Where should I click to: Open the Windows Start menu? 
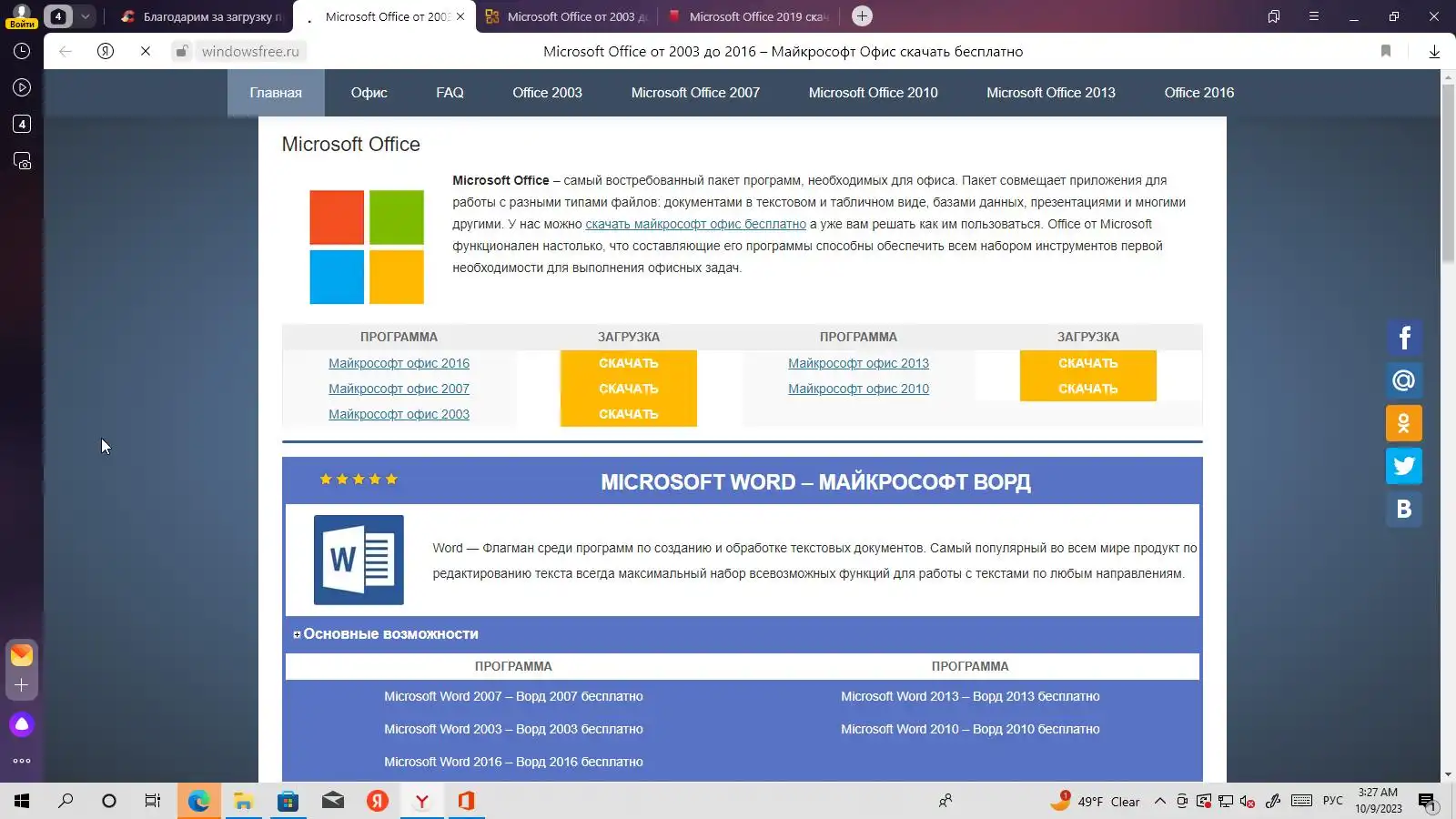[22, 801]
